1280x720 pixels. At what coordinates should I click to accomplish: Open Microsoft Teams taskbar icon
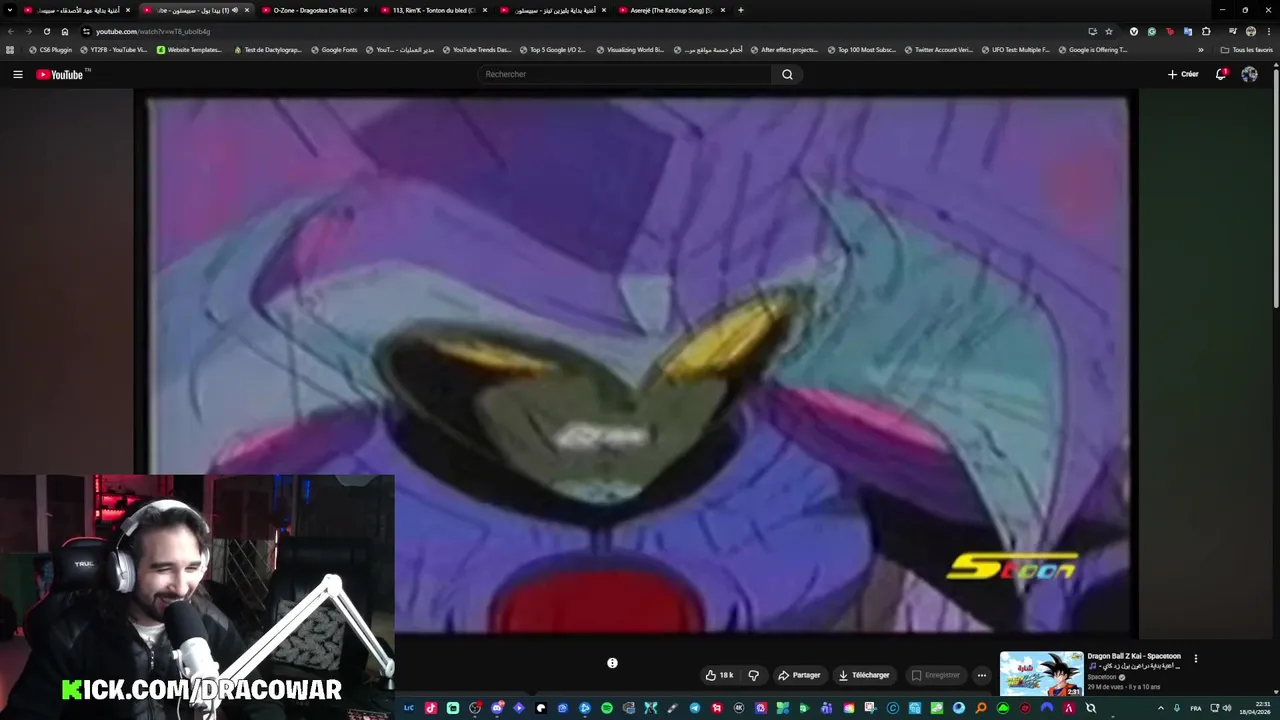826,708
